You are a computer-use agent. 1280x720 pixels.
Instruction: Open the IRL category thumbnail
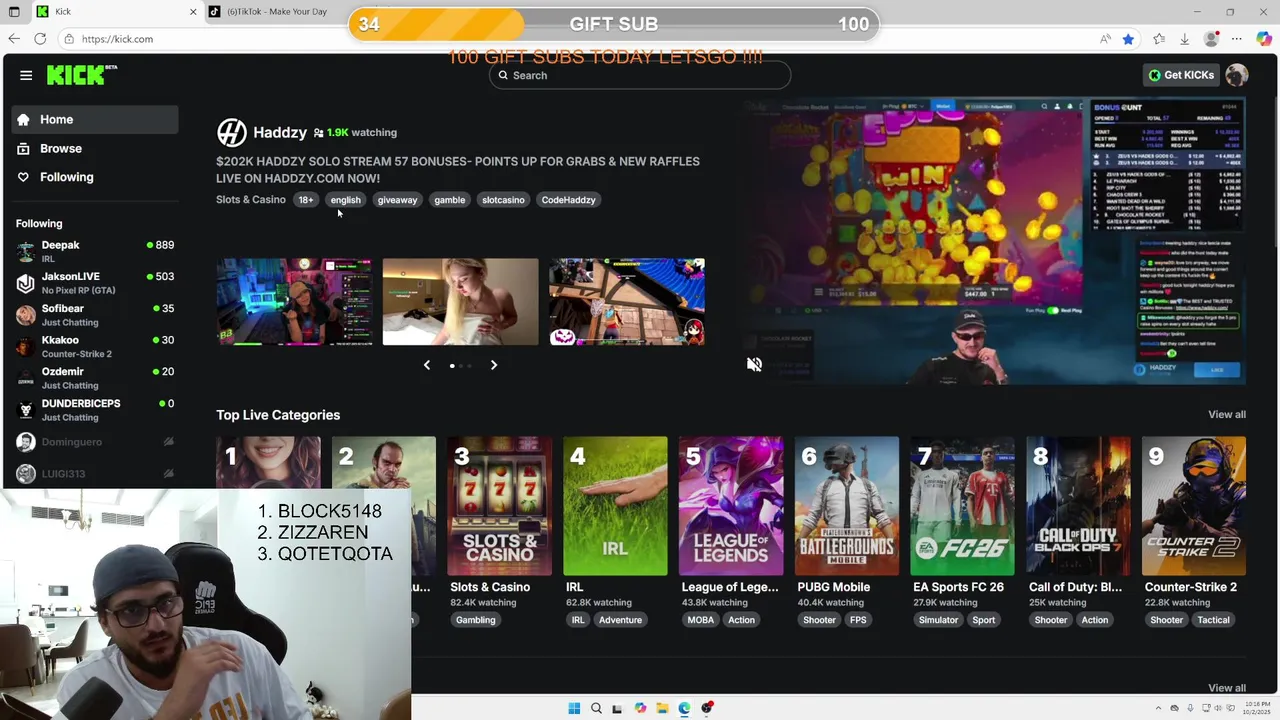click(x=615, y=506)
